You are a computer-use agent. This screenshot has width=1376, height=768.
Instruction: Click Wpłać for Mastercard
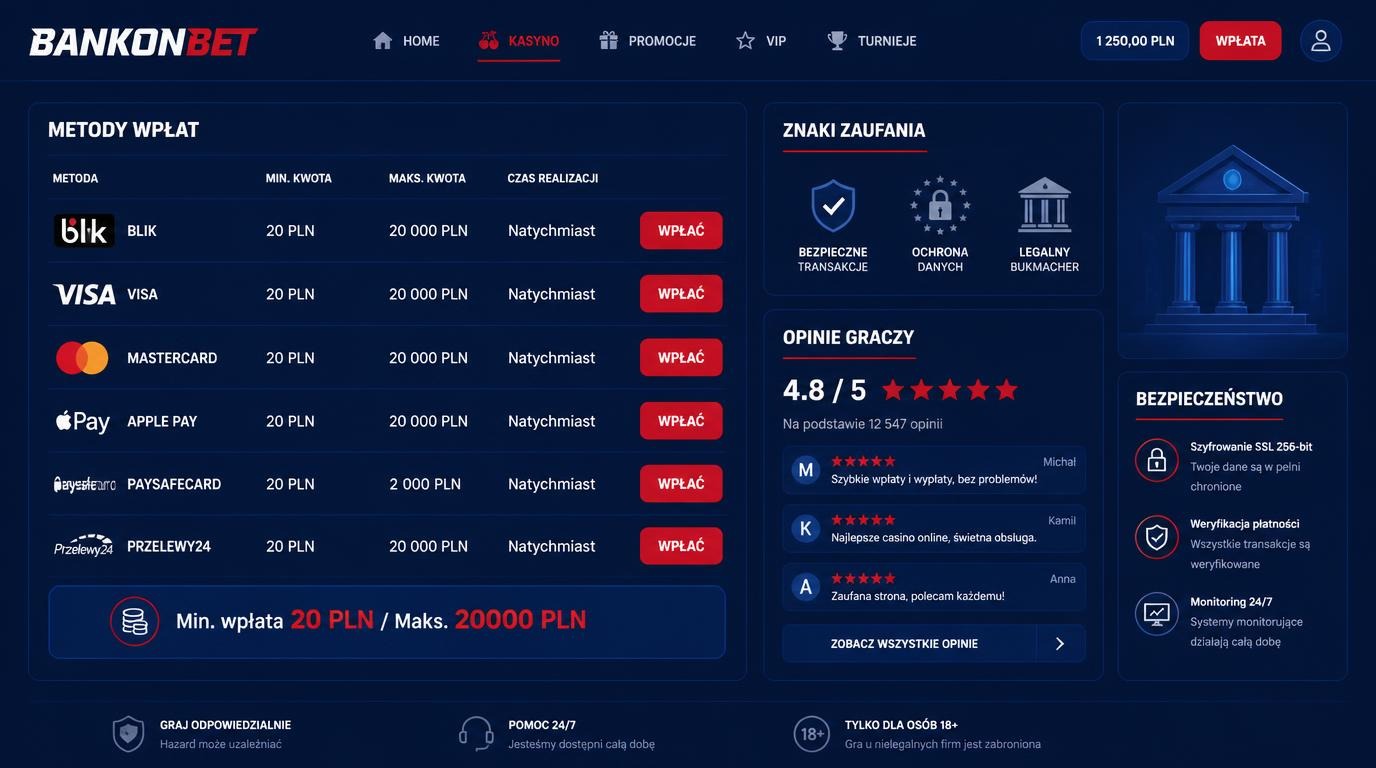[x=681, y=358]
